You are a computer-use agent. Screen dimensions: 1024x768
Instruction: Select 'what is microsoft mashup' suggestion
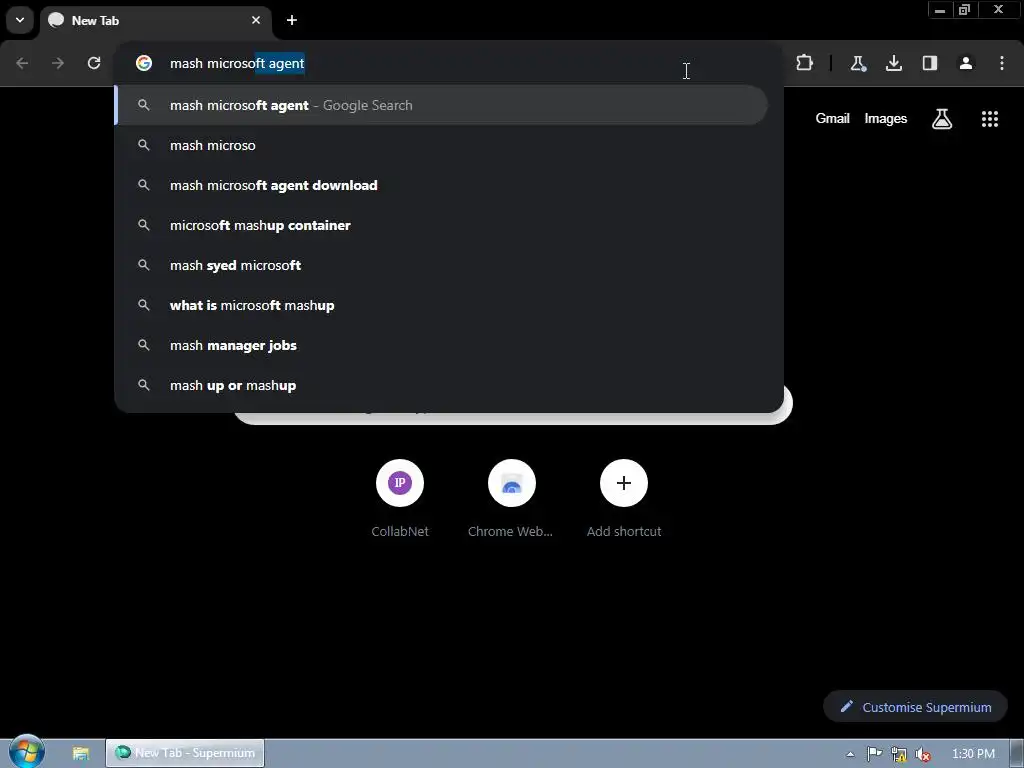[441, 305]
